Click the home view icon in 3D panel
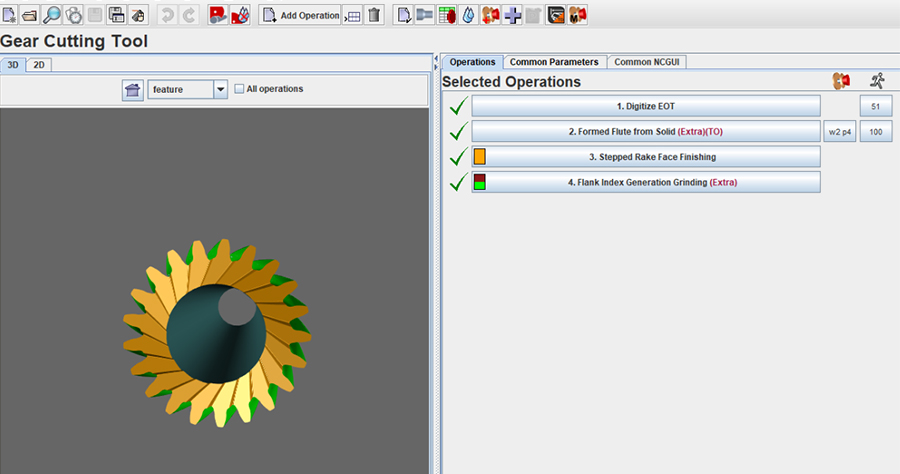Image resolution: width=900 pixels, height=474 pixels. (132, 90)
